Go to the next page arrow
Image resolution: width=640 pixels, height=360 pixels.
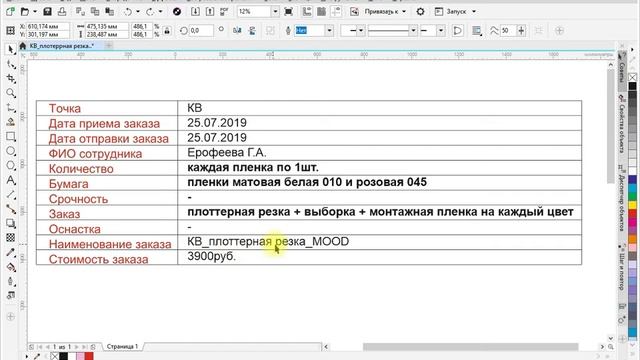(76, 347)
